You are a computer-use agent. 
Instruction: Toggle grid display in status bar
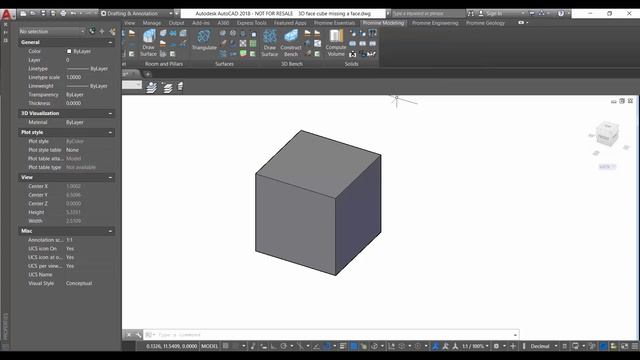click(x=225, y=346)
